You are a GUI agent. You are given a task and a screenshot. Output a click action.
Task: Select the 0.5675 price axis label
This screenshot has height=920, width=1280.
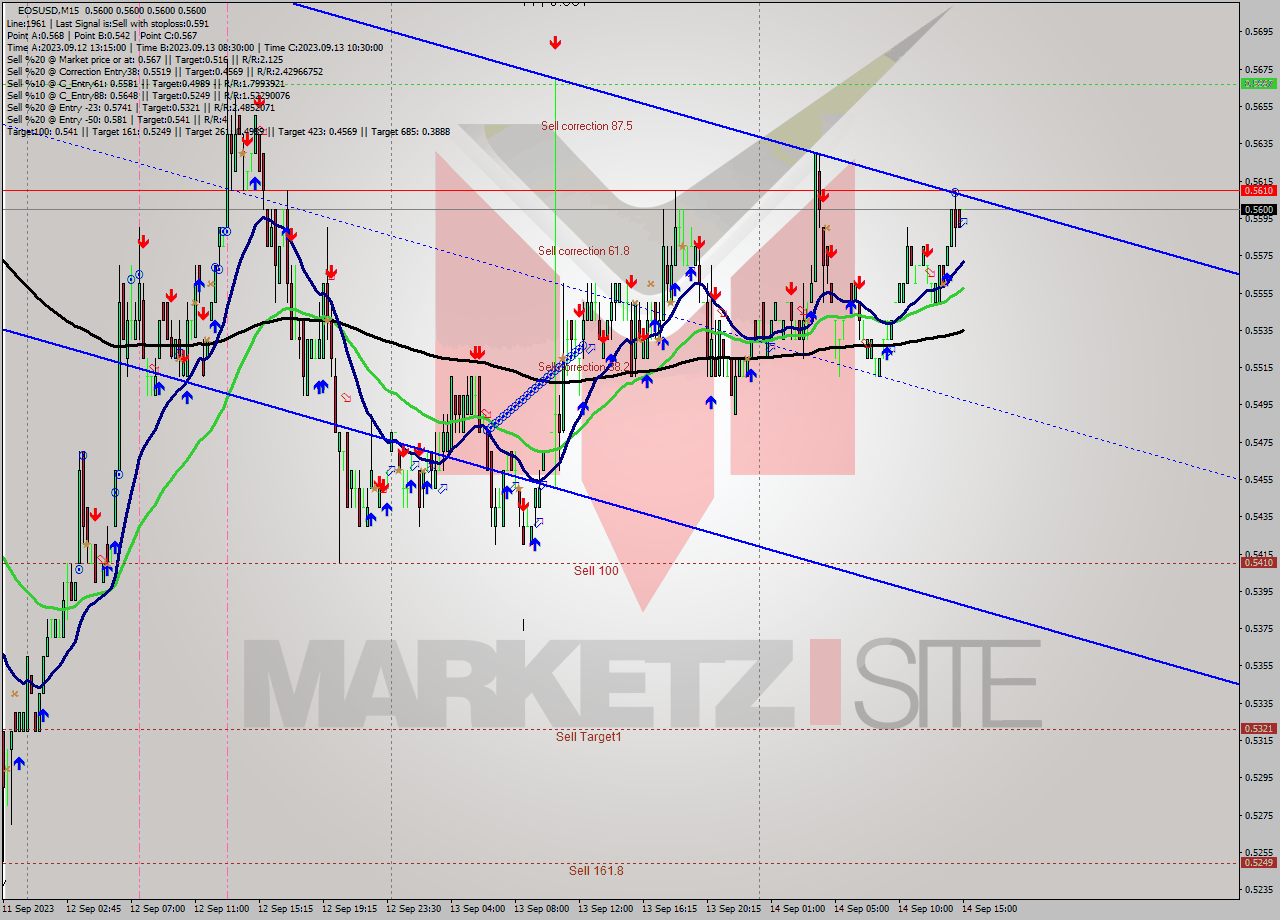pyautogui.click(x=1258, y=68)
